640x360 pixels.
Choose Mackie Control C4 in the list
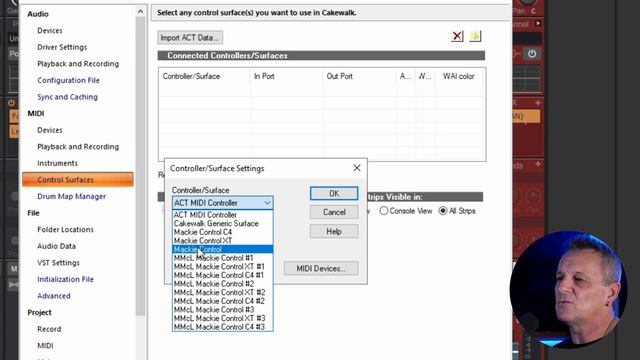click(x=222, y=232)
